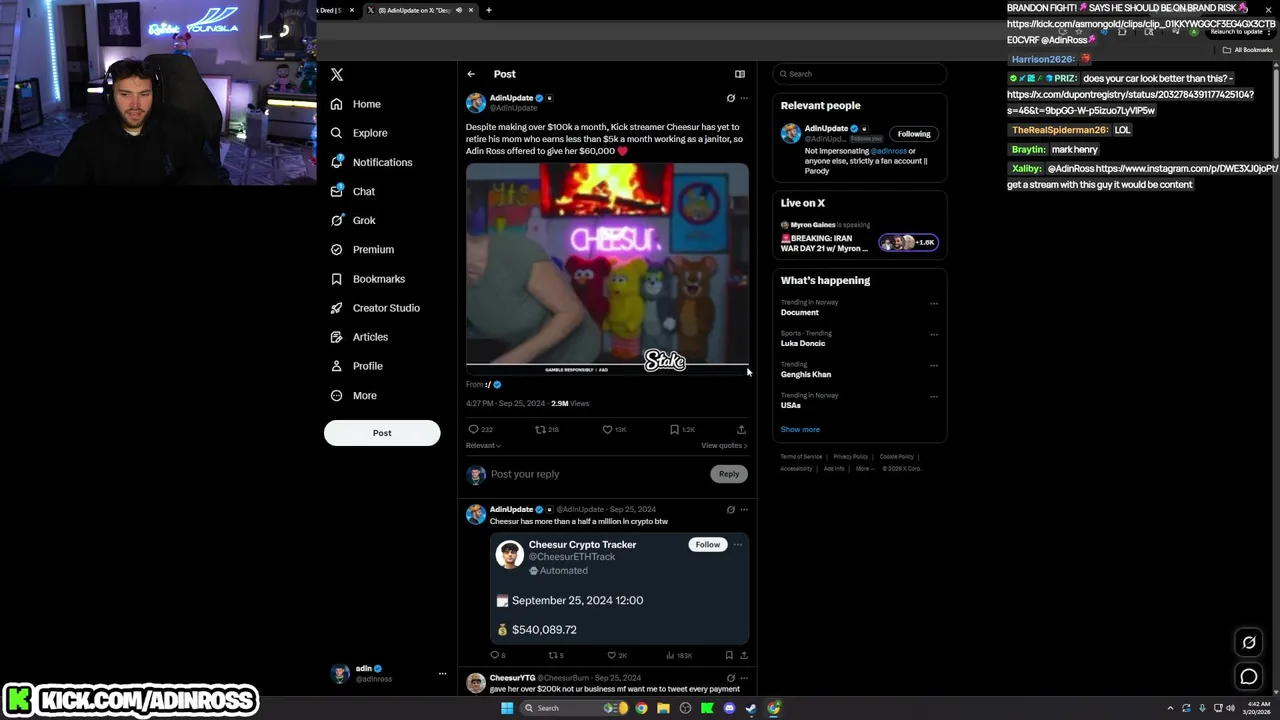Open Google Chrome from the taskbar
The width and height of the screenshot is (1280, 720).
point(641,708)
